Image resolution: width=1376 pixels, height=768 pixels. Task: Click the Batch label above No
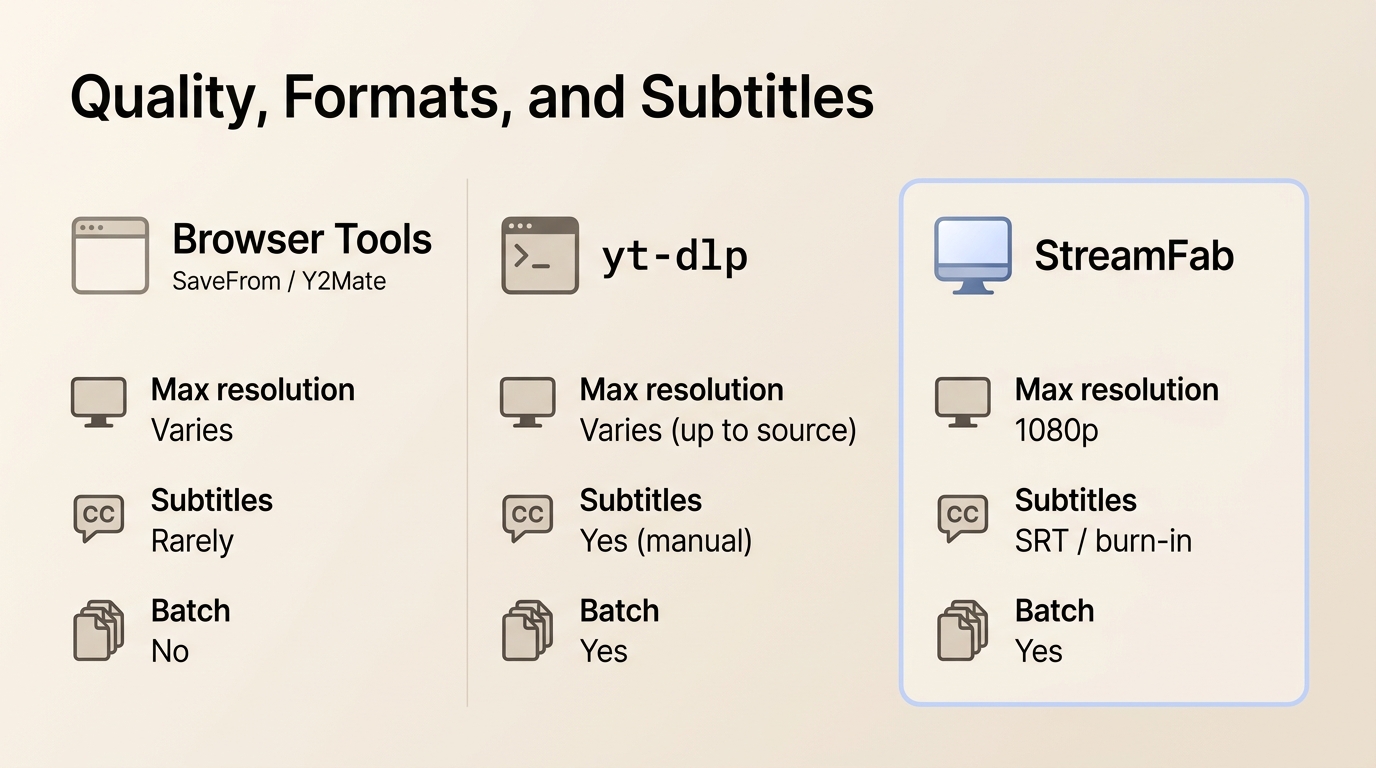pyautogui.click(x=191, y=611)
